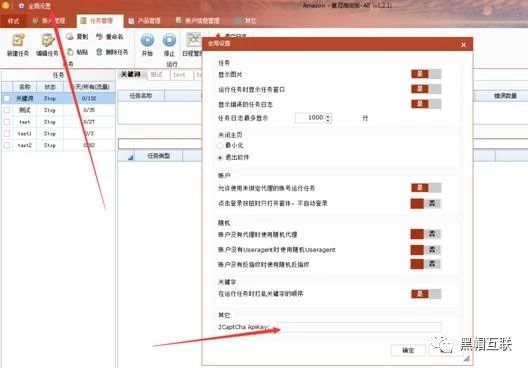Toggle 运行任务时显示任务窗口 switch
This screenshot has width=528, height=368.
pos(426,89)
